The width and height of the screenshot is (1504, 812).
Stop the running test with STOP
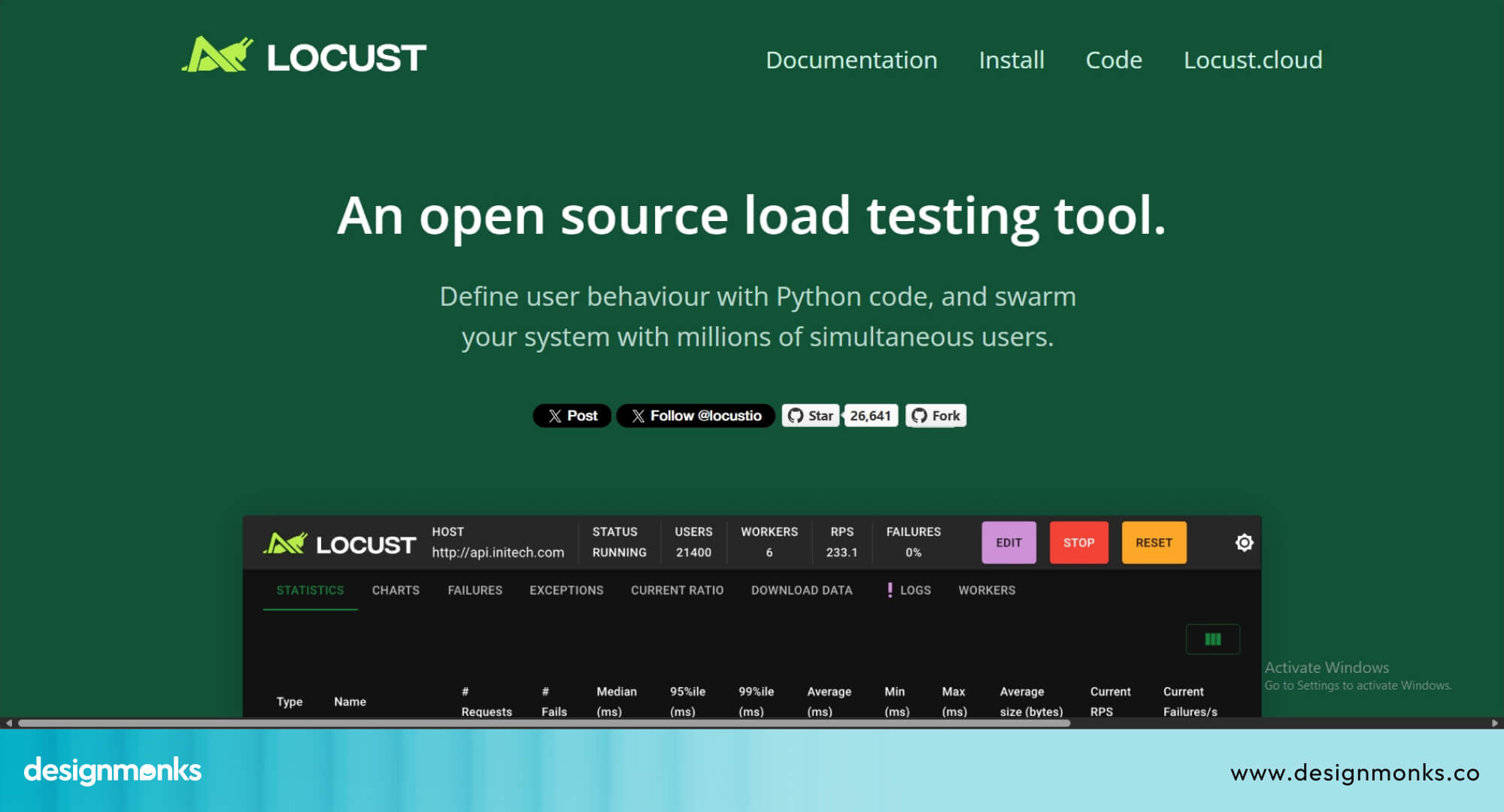[1078, 543]
